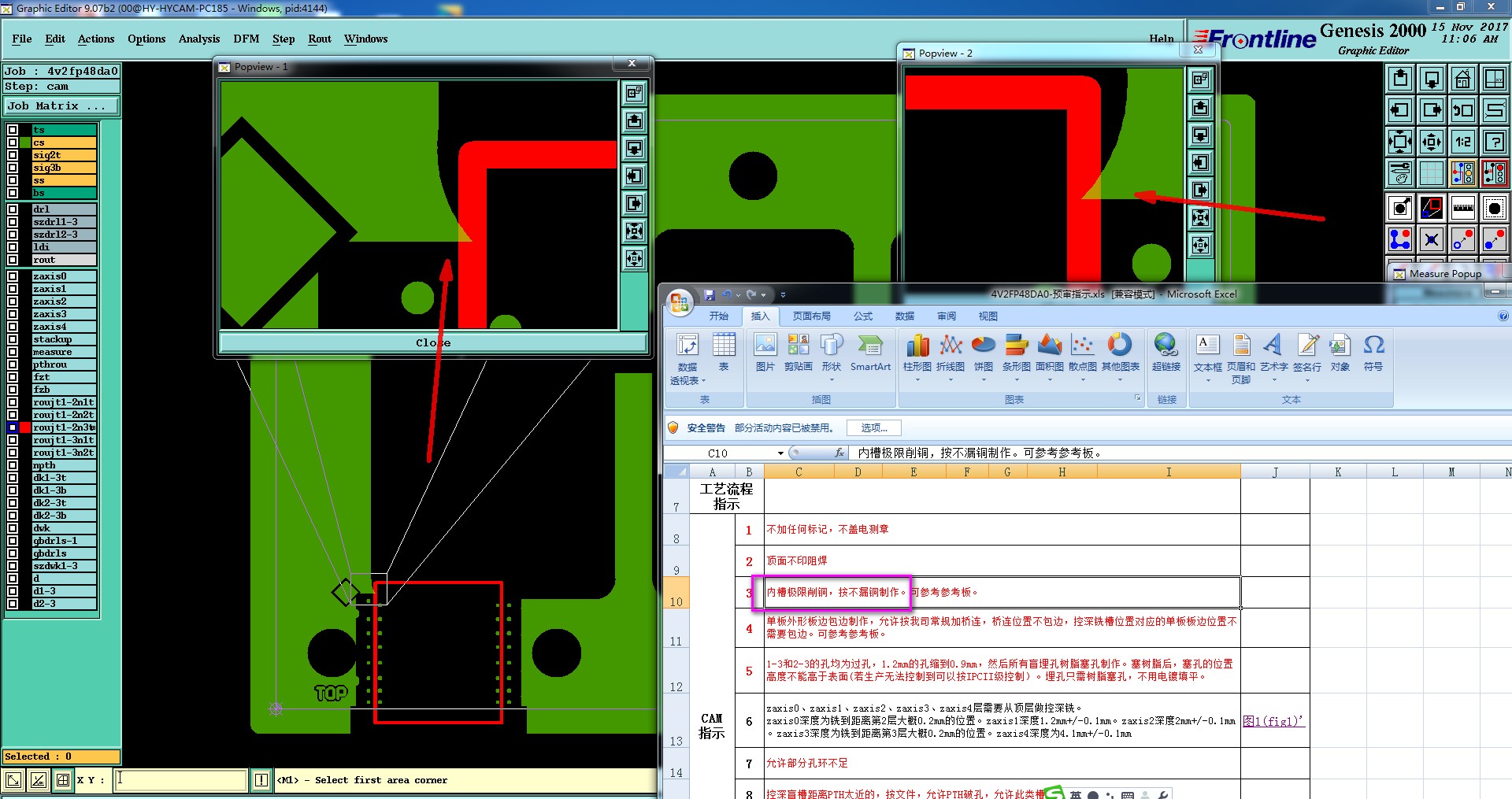
Task: Open the Actions menu
Action: pos(96,39)
